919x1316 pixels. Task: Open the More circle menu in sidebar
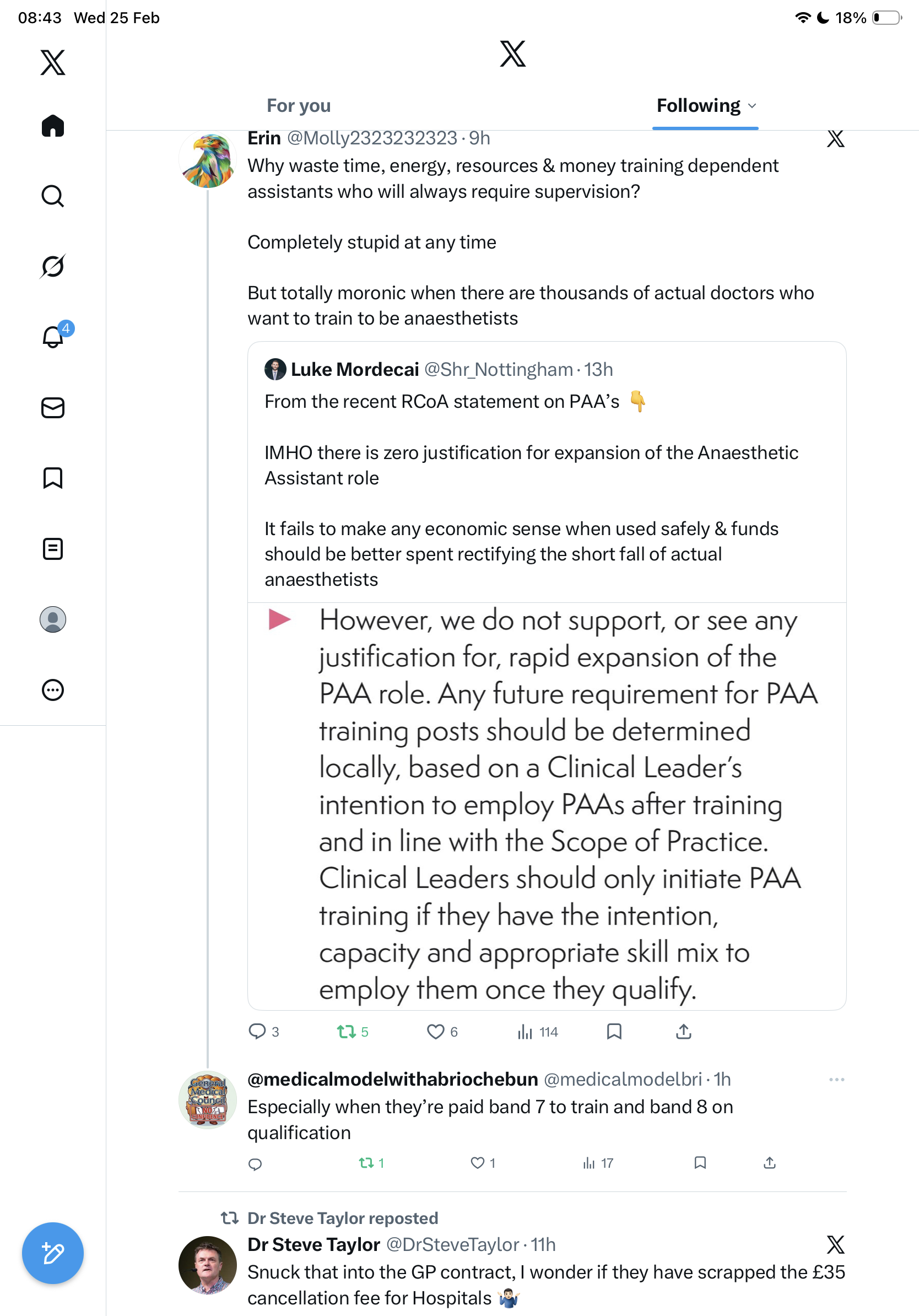pos(53,690)
